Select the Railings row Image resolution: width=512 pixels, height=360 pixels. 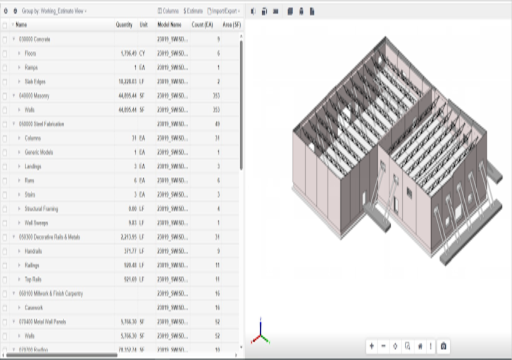click(x=120, y=265)
